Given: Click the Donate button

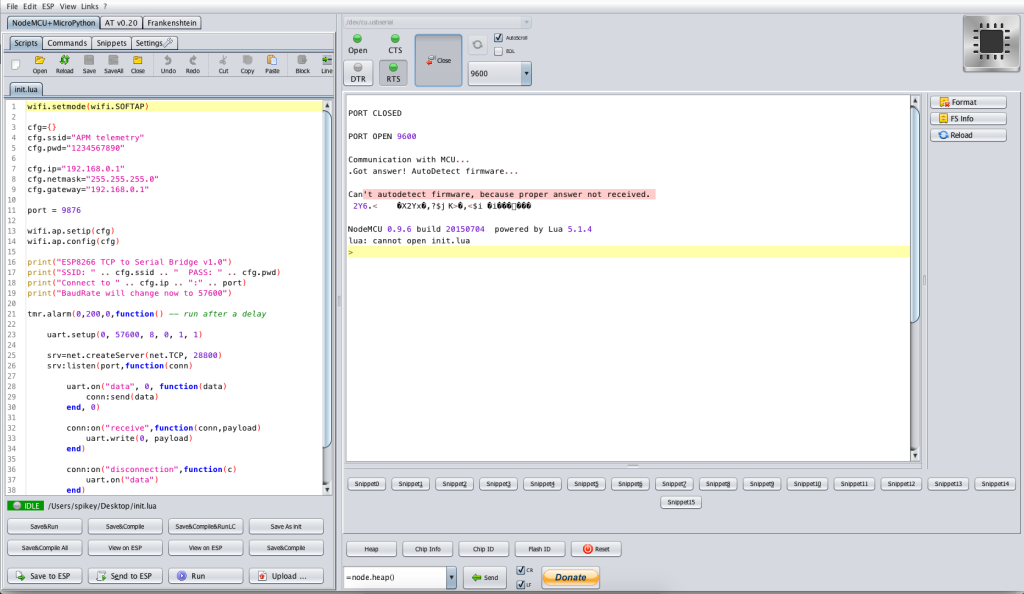Looking at the screenshot, I should click(x=571, y=577).
